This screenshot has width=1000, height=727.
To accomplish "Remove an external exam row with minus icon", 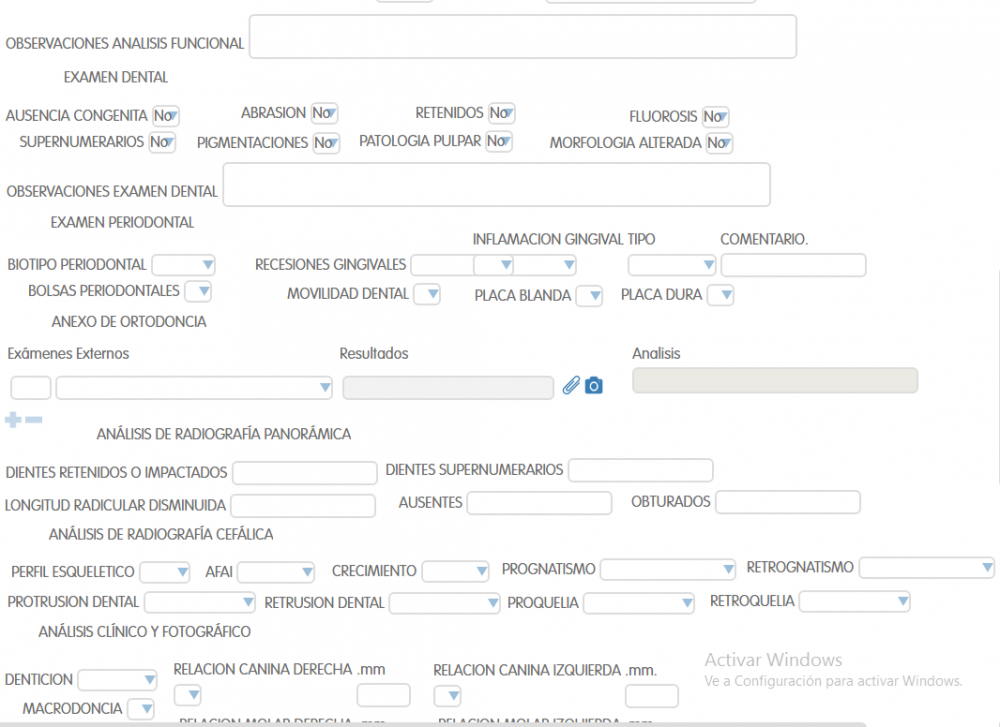I will (34, 420).
